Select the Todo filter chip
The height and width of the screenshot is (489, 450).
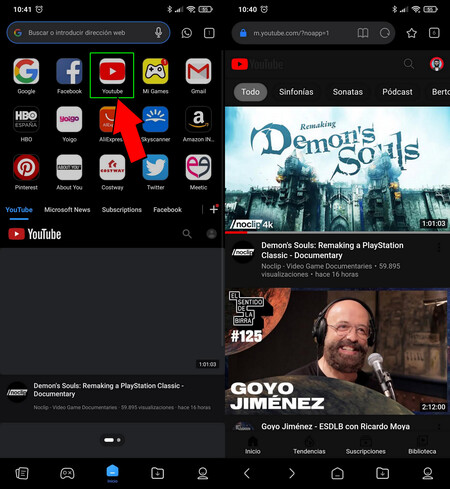click(x=250, y=92)
